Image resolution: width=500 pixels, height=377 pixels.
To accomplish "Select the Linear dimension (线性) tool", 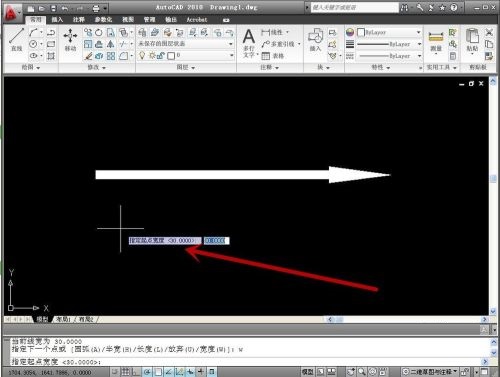I will 272,32.
